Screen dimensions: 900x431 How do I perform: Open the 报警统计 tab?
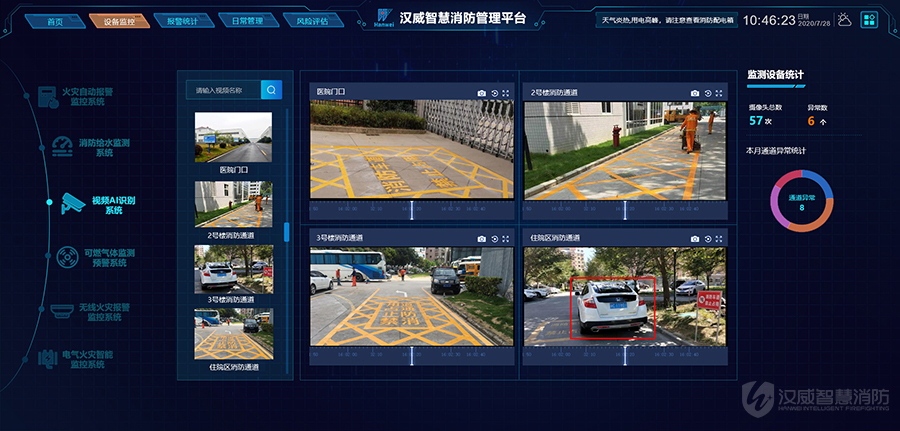point(183,21)
